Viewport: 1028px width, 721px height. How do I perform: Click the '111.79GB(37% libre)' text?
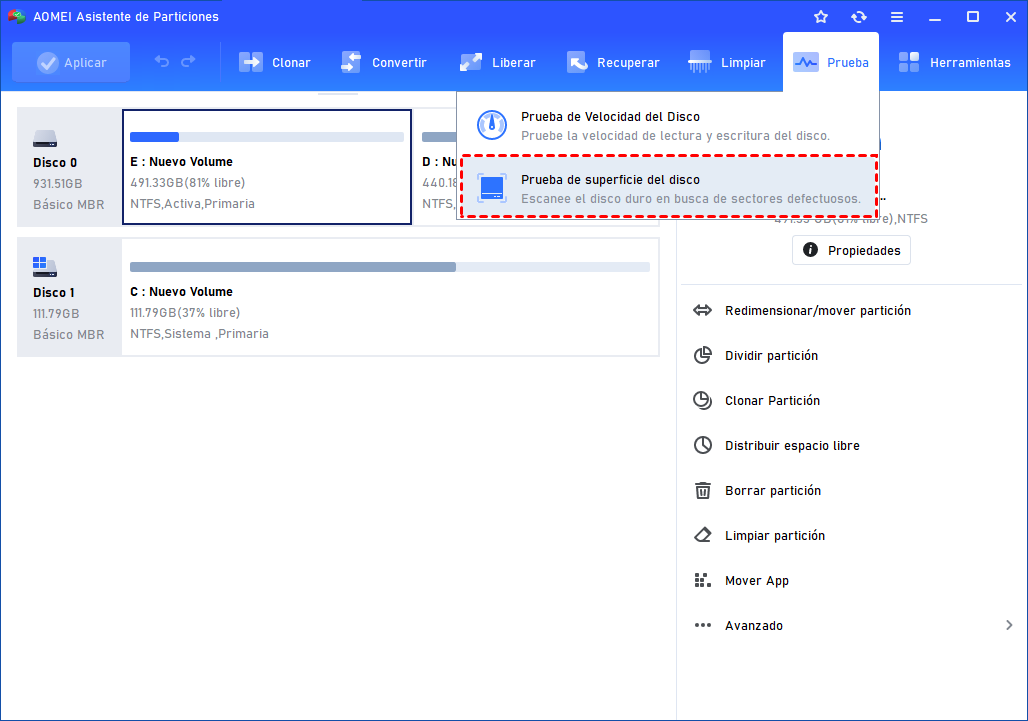click(x=185, y=313)
